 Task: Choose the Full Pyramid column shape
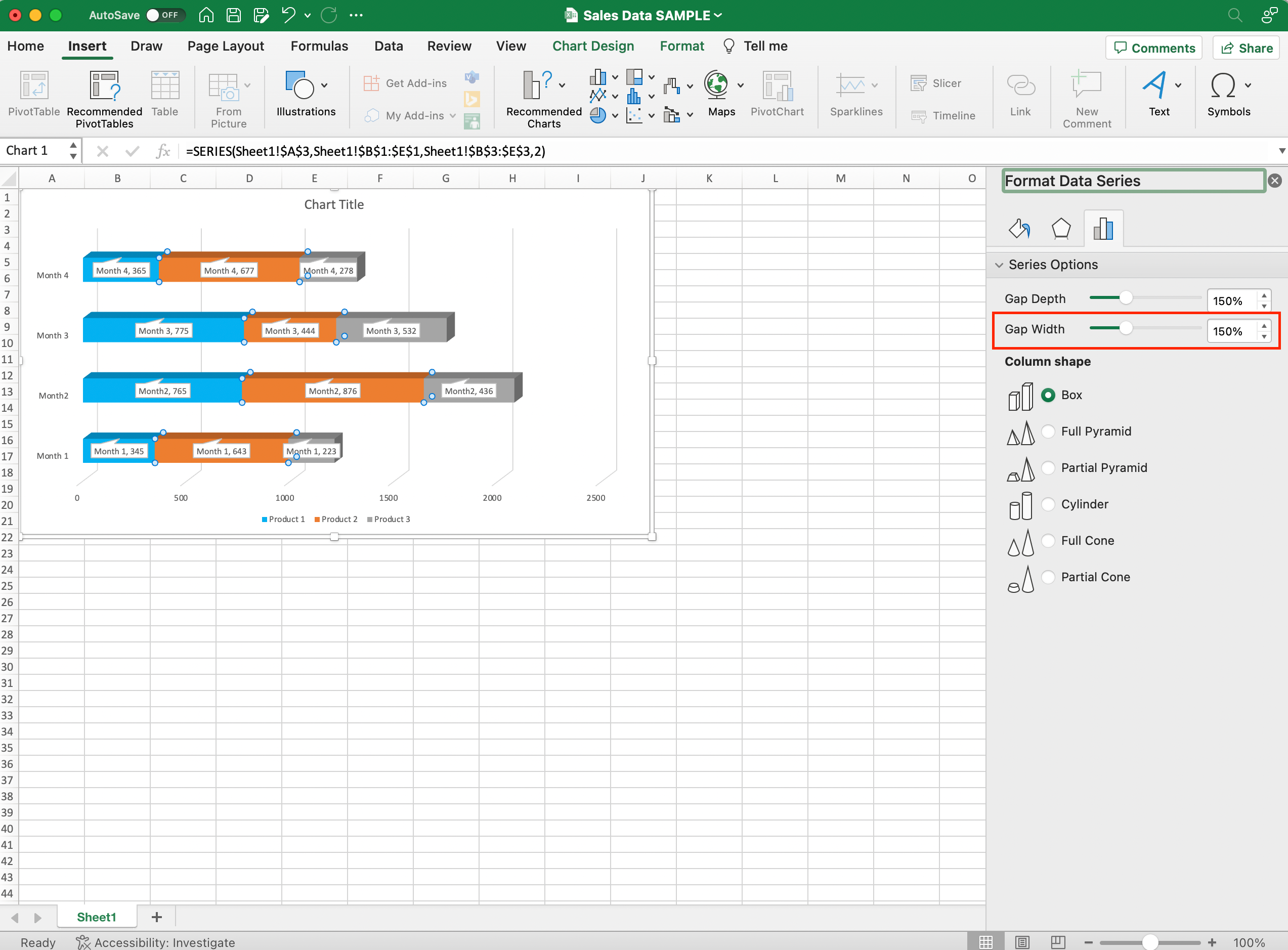(1048, 430)
